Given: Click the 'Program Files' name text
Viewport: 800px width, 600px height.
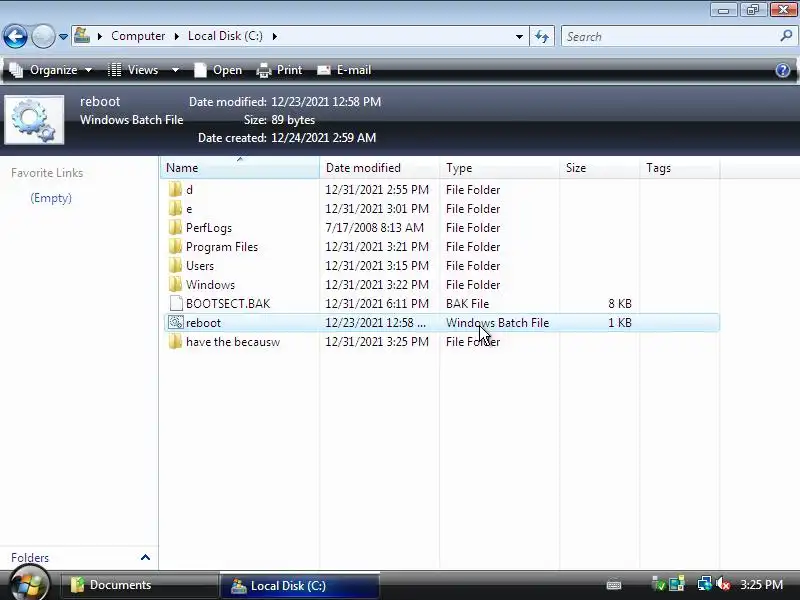Looking at the screenshot, I should 222,247.
